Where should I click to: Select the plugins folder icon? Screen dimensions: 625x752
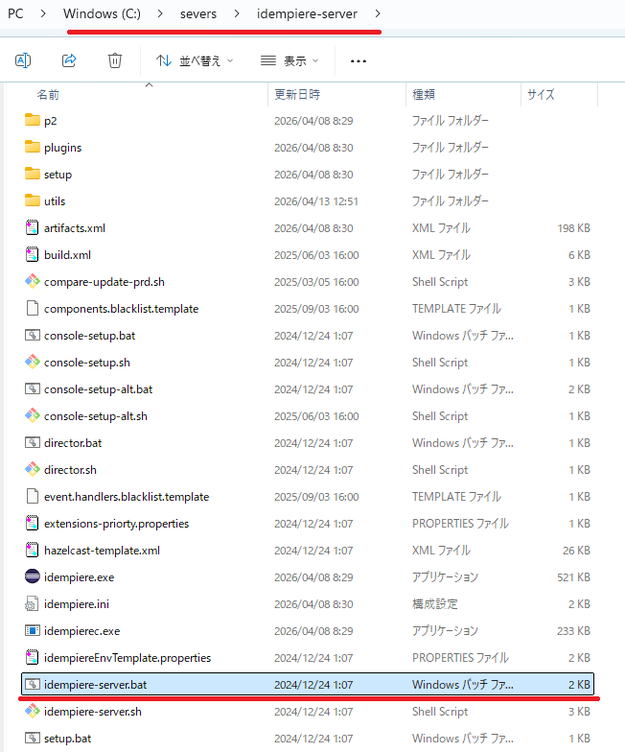32,147
